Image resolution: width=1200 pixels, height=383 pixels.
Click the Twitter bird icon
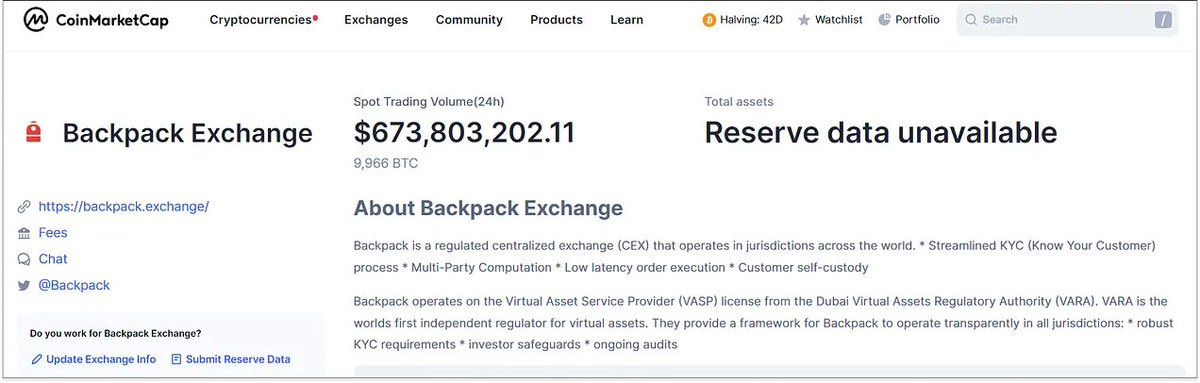(24, 286)
